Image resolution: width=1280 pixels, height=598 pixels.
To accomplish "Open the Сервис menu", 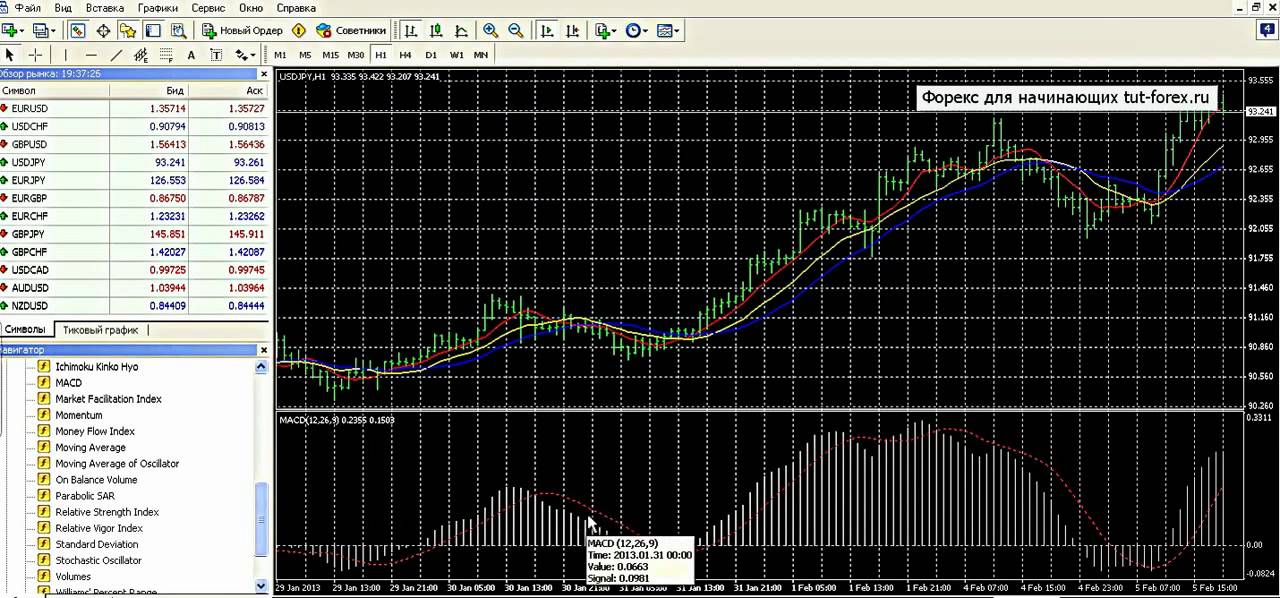I will pos(208,7).
